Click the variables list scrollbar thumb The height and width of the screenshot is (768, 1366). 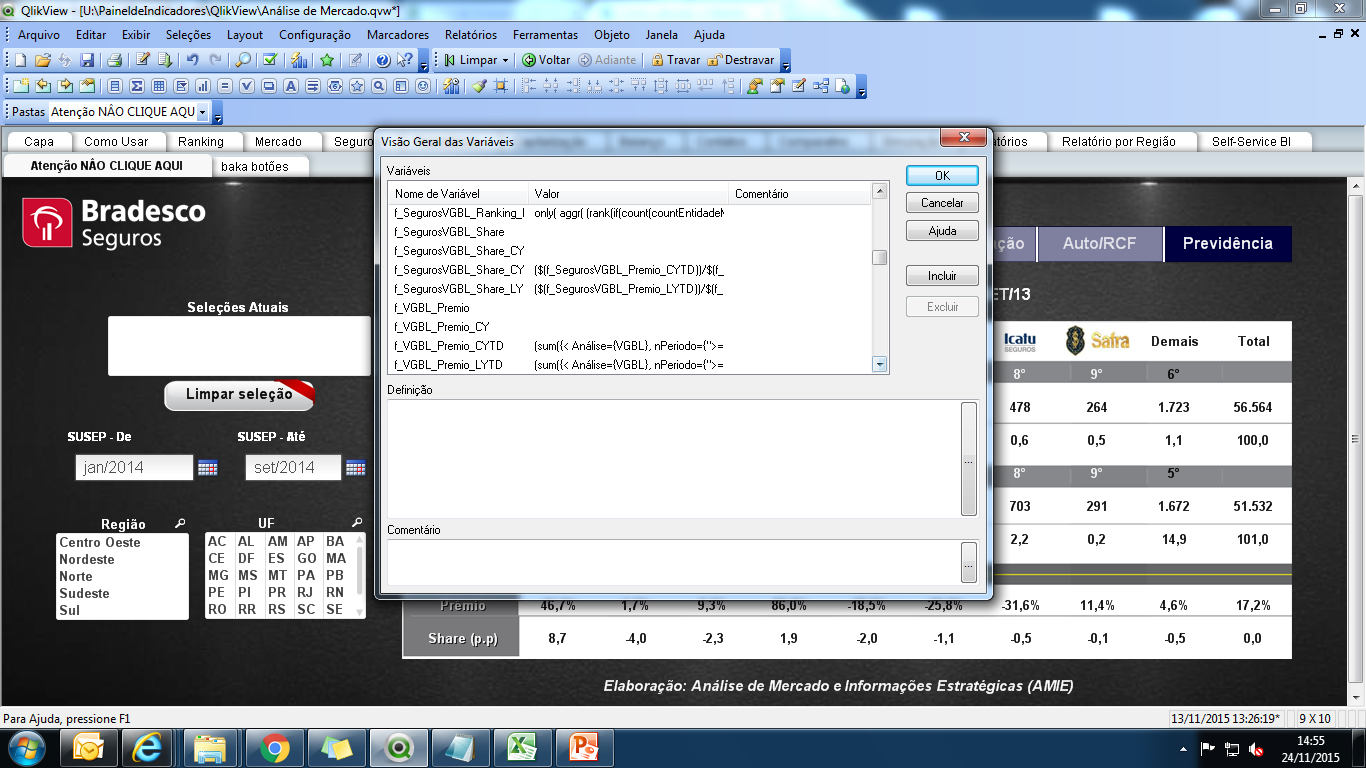coord(880,258)
